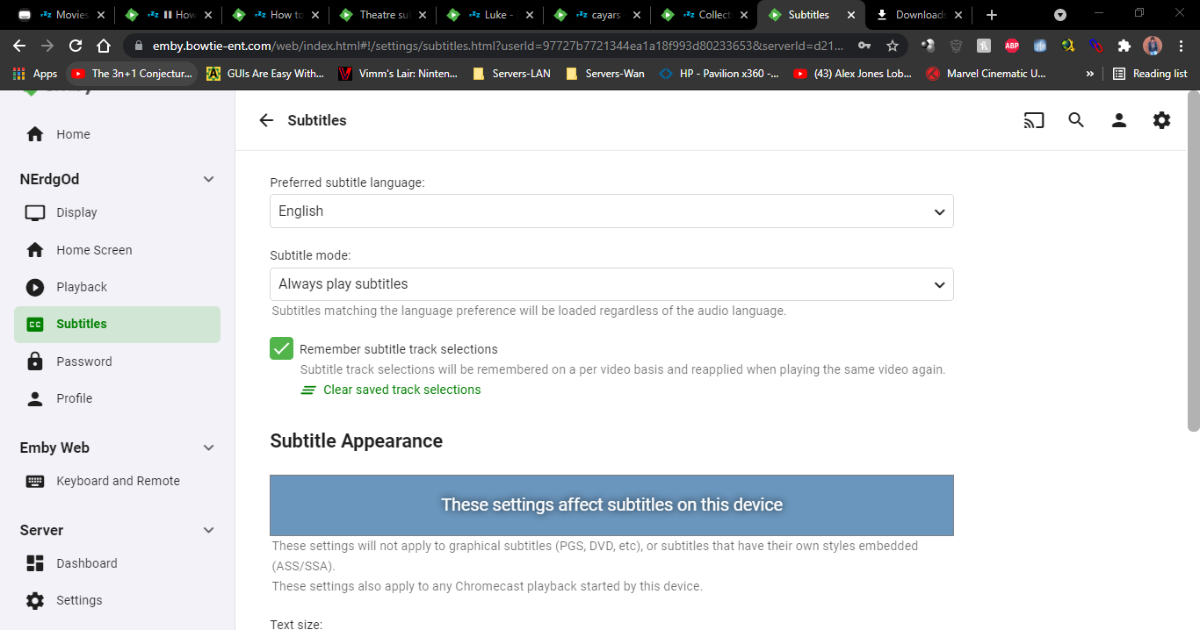Click the Cast to device icon
Image resolution: width=1200 pixels, height=630 pixels.
click(1034, 120)
